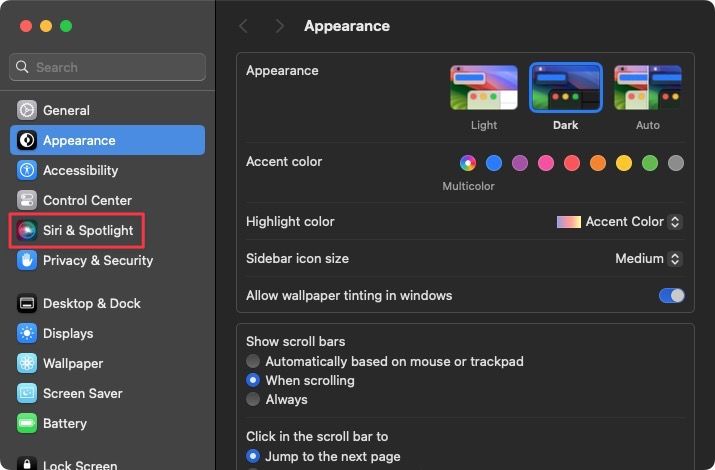The height and width of the screenshot is (470, 715).
Task: Open Siri & Spotlight icon
Action: [x=26, y=230]
